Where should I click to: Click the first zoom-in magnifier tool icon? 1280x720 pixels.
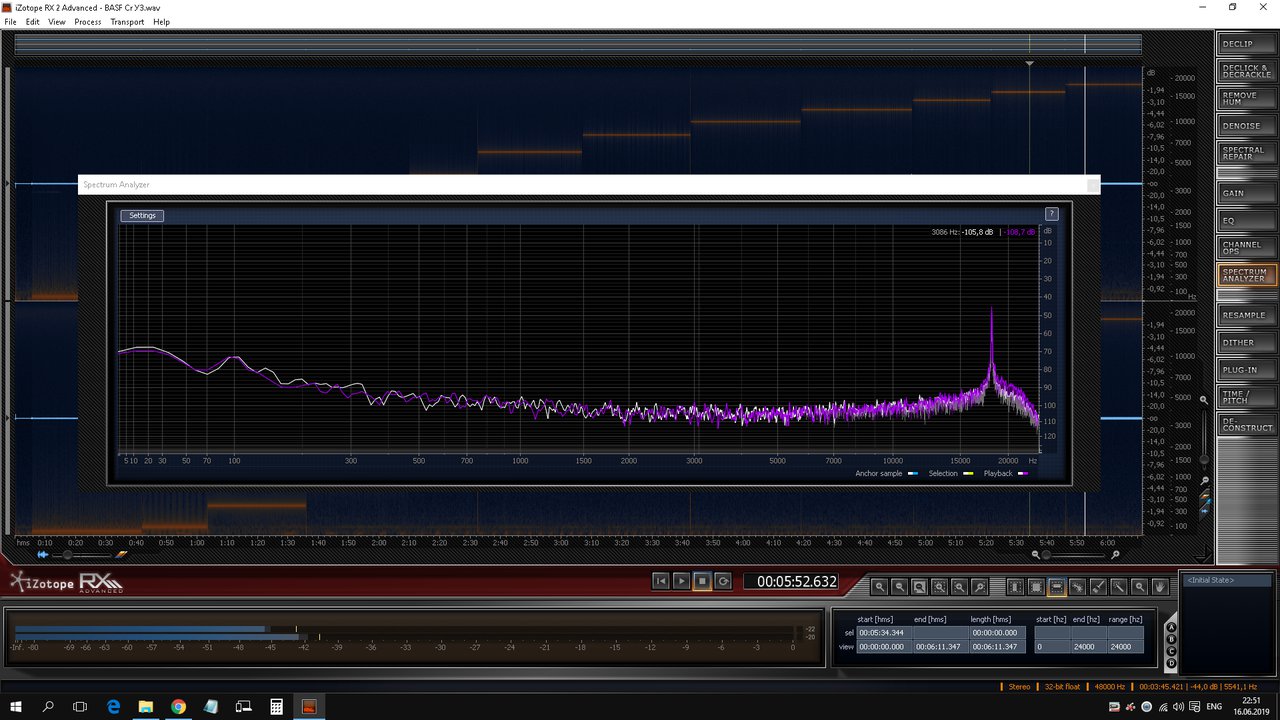[880, 587]
